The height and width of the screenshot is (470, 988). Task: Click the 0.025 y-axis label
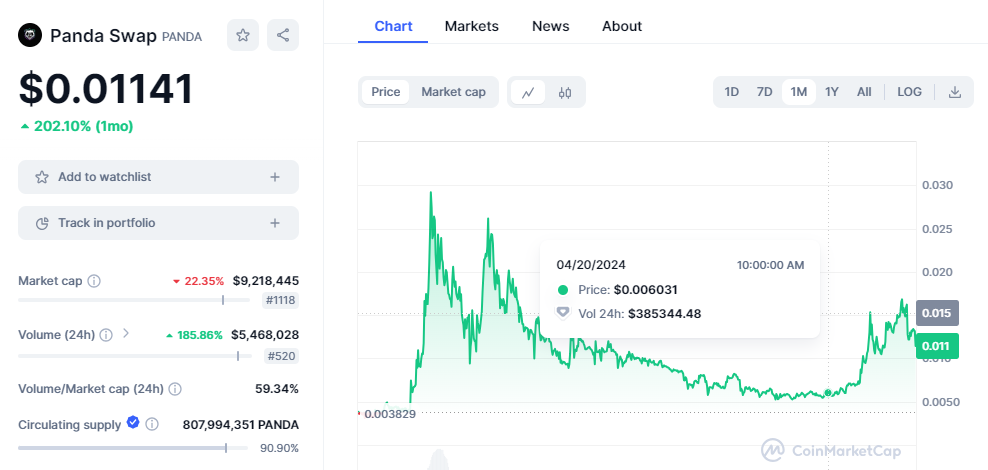[x=938, y=229]
